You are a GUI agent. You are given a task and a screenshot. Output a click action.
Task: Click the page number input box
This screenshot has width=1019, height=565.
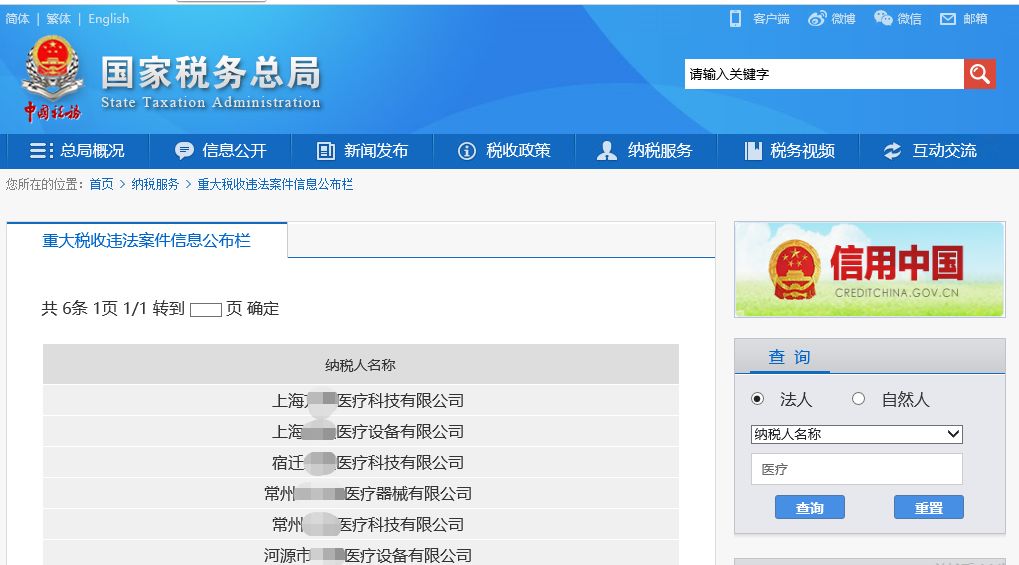coord(206,310)
